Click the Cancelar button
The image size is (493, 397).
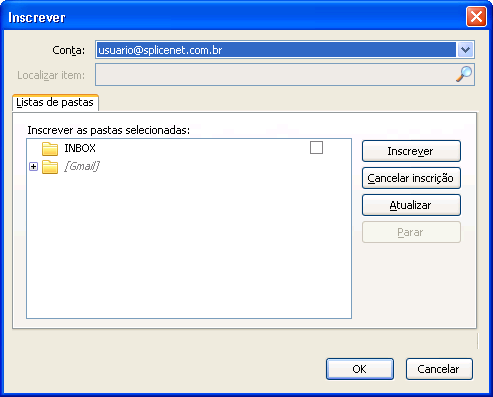coord(439,369)
